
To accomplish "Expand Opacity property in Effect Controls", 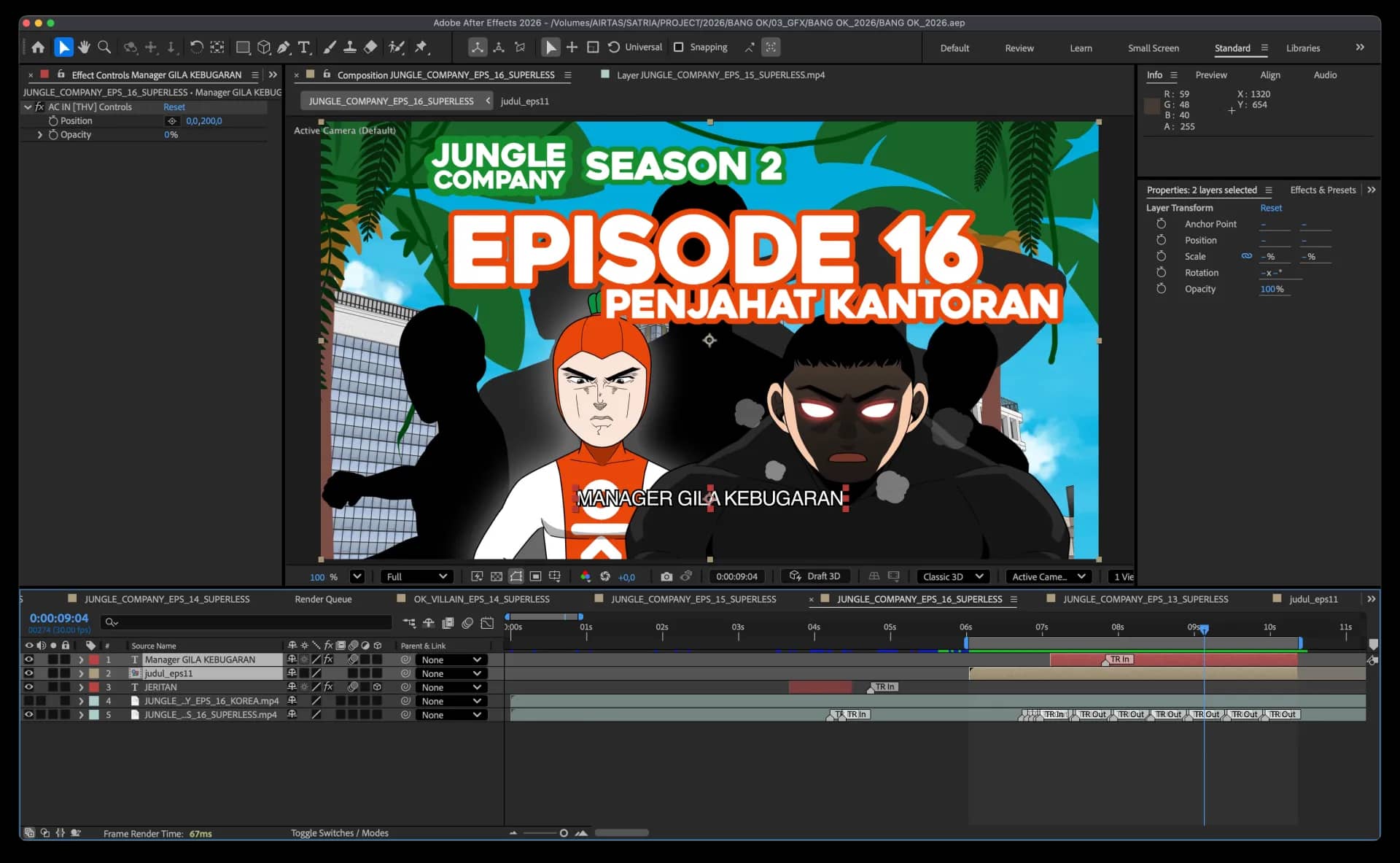I will [x=40, y=135].
